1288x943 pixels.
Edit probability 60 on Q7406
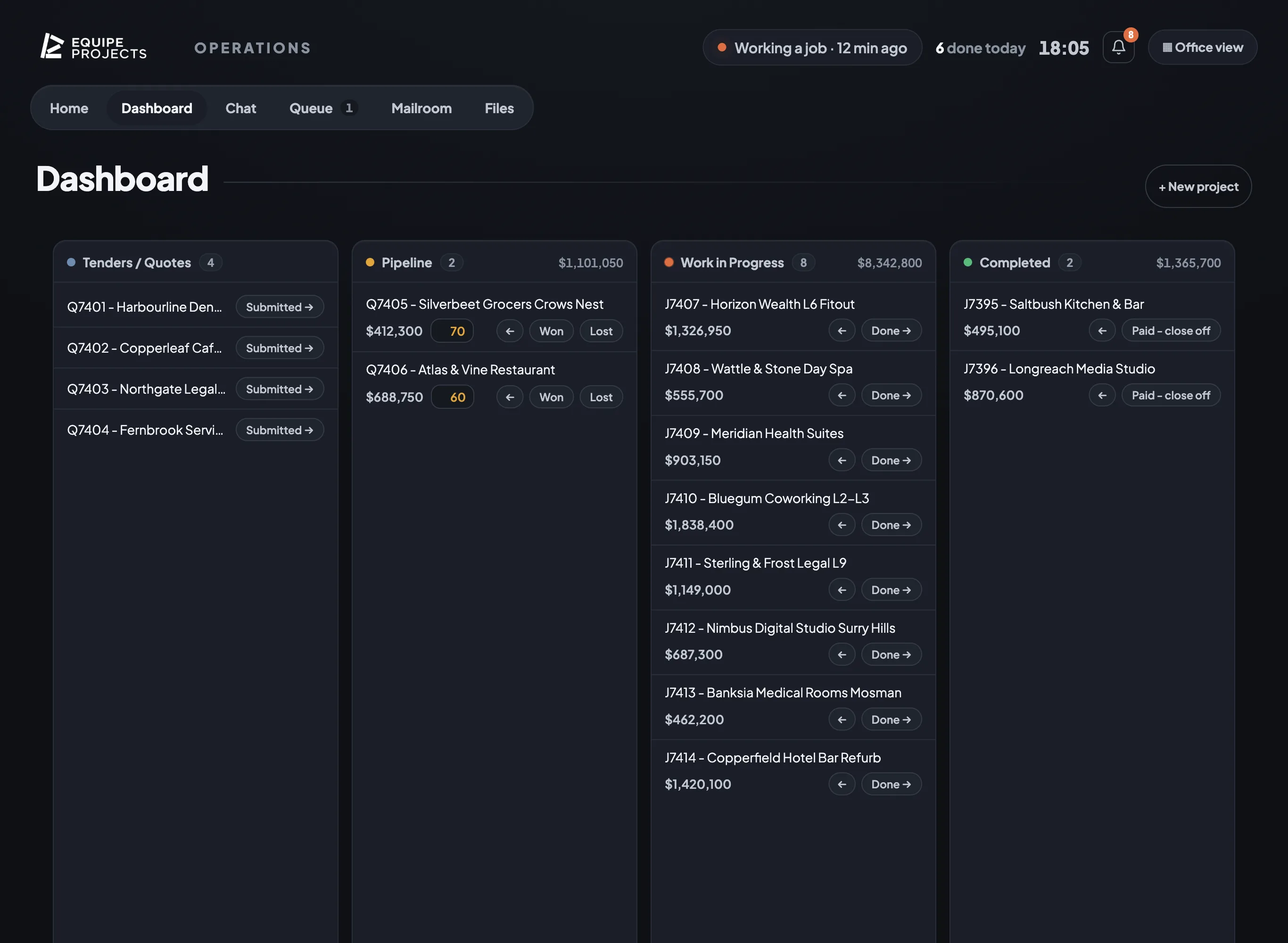pyautogui.click(x=453, y=397)
